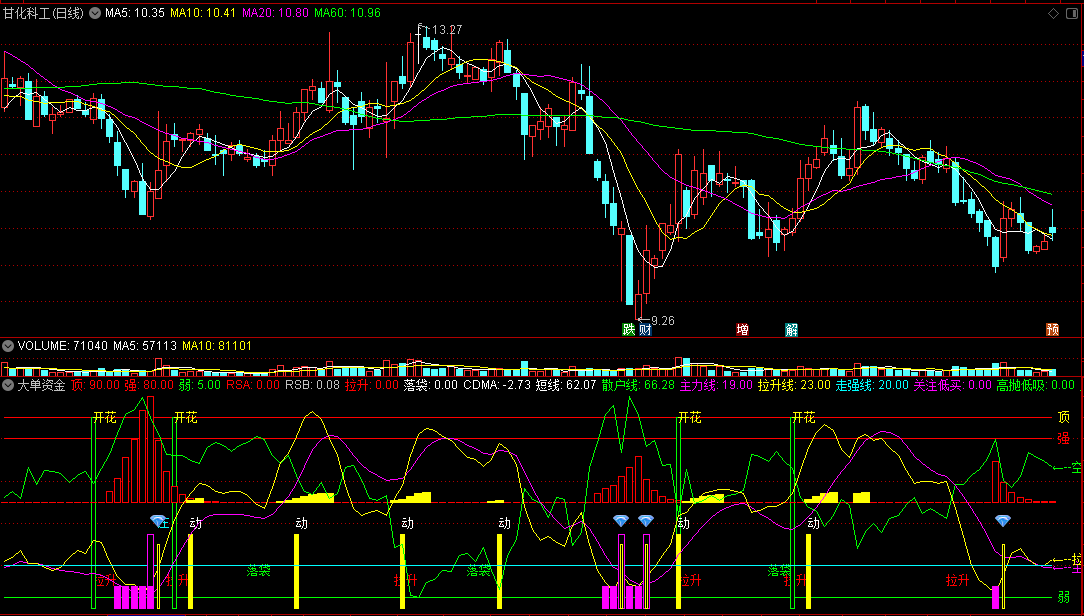Click the 强: 80.00 indicator value
Screen dimensions: 1084x616
click(x=149, y=385)
